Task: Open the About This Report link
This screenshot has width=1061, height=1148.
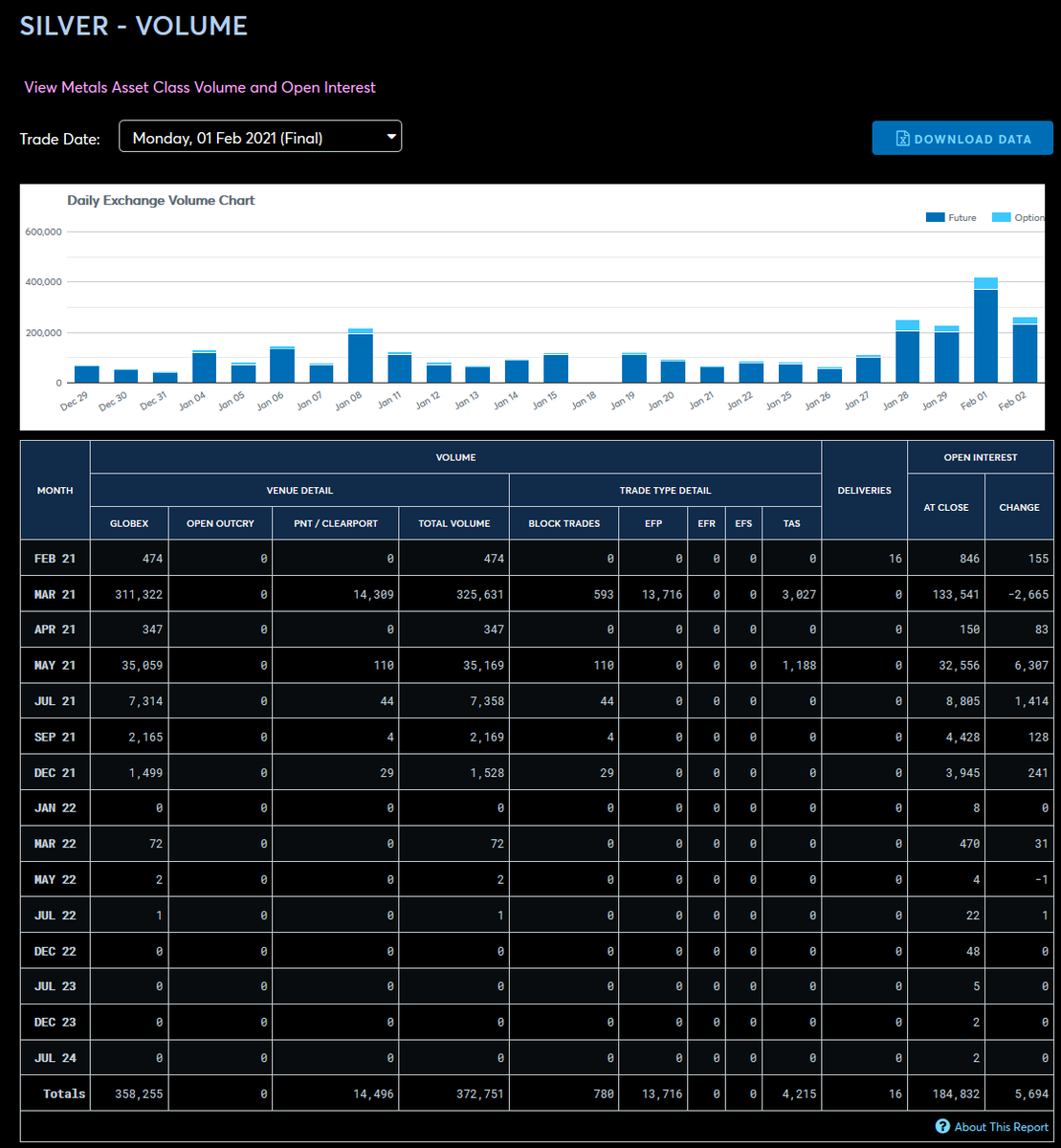Action: pos(1002,1127)
